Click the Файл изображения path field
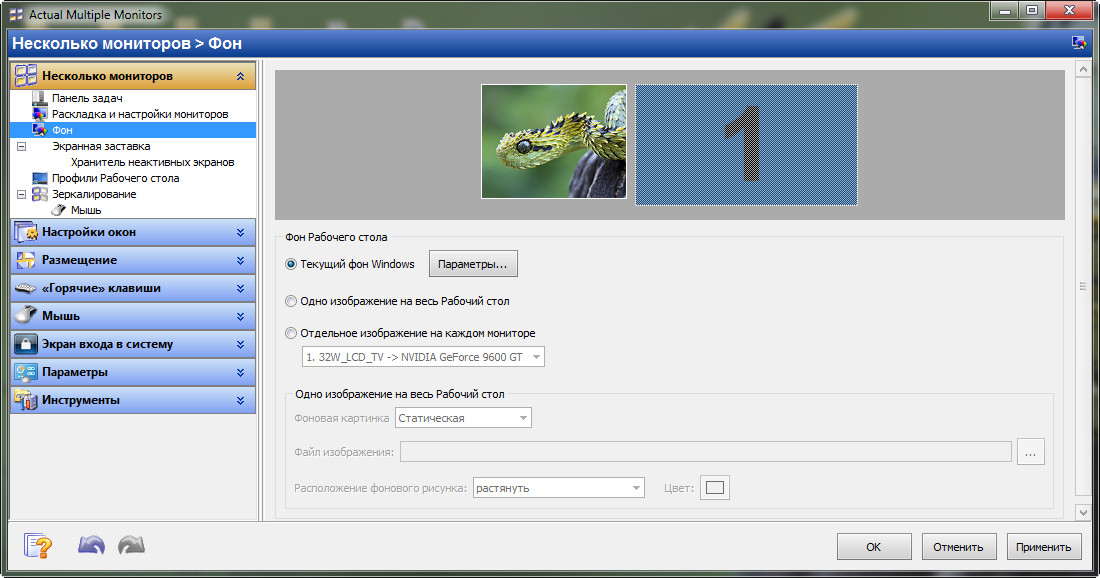 pyautogui.click(x=706, y=452)
